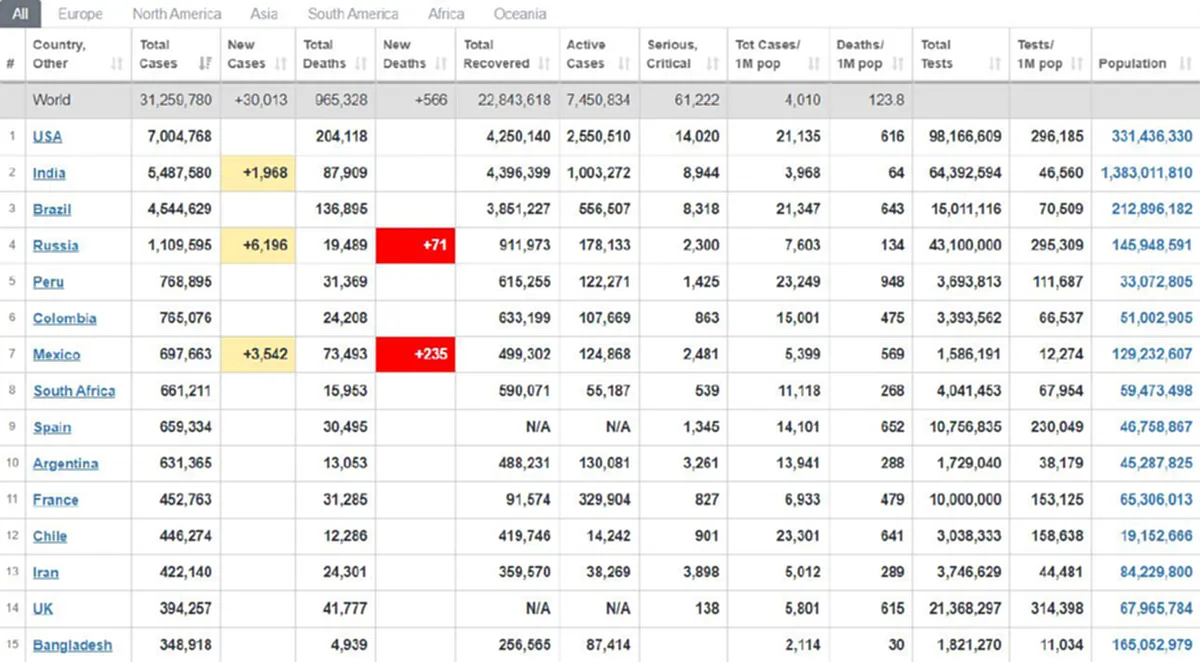Sort by Country, Other sort icon
1200x662 pixels.
[x=117, y=64]
